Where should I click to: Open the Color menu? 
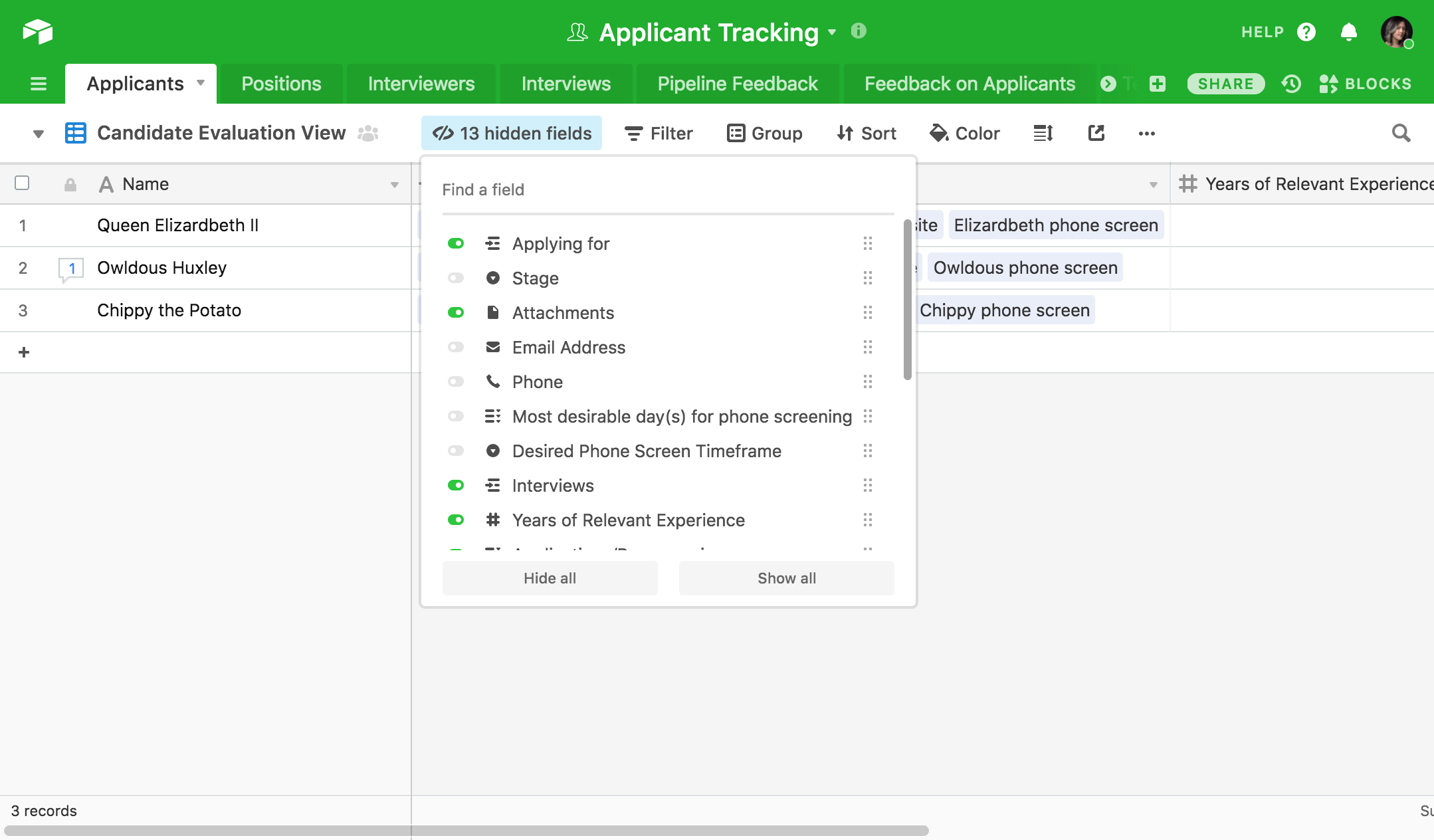click(x=965, y=134)
